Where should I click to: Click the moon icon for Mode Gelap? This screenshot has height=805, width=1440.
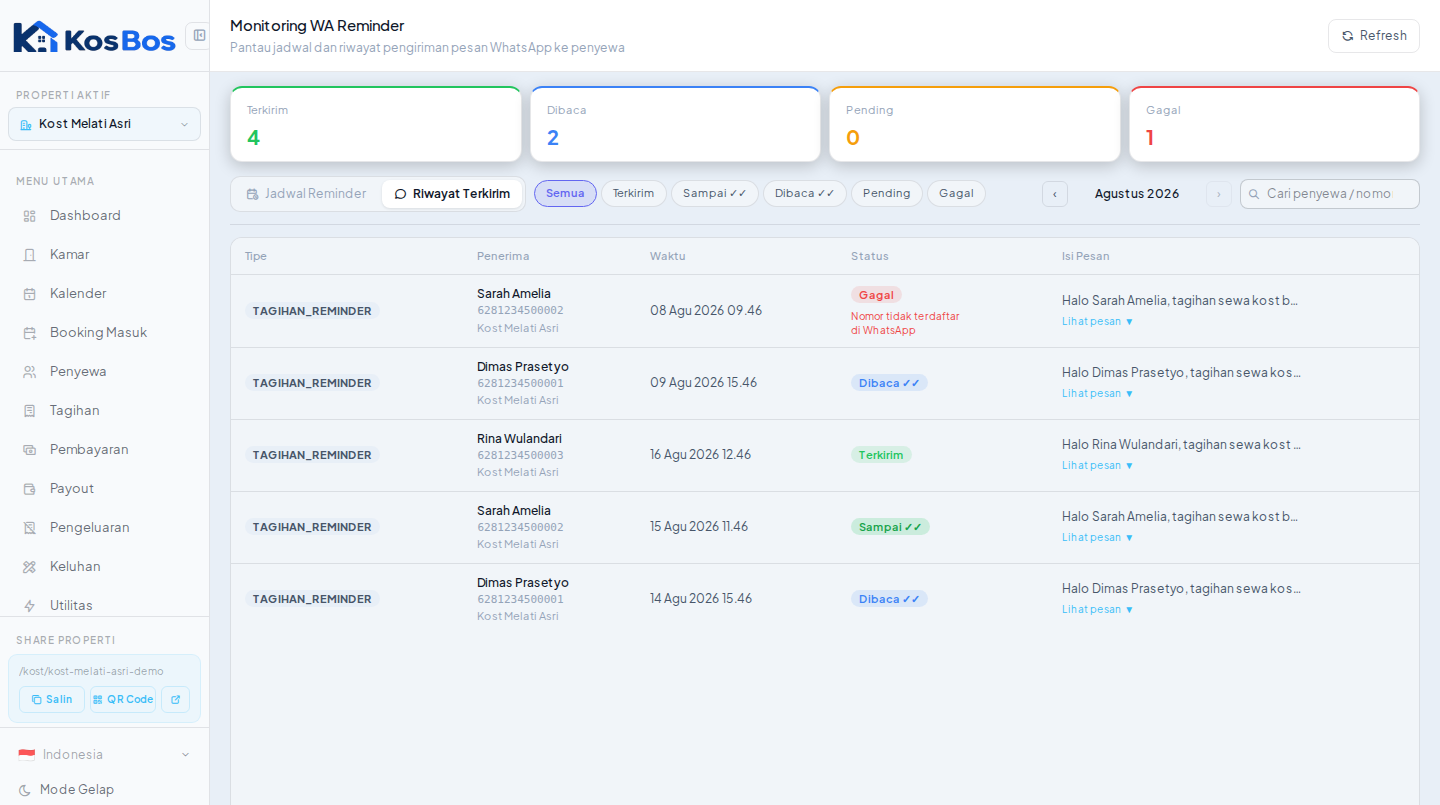tap(25, 790)
